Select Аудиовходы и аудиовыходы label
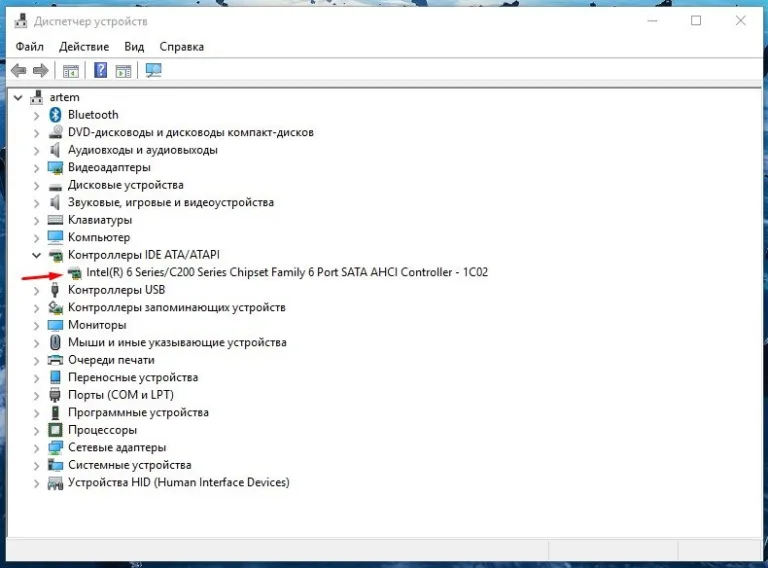The height and width of the screenshot is (568, 768). [x=143, y=150]
